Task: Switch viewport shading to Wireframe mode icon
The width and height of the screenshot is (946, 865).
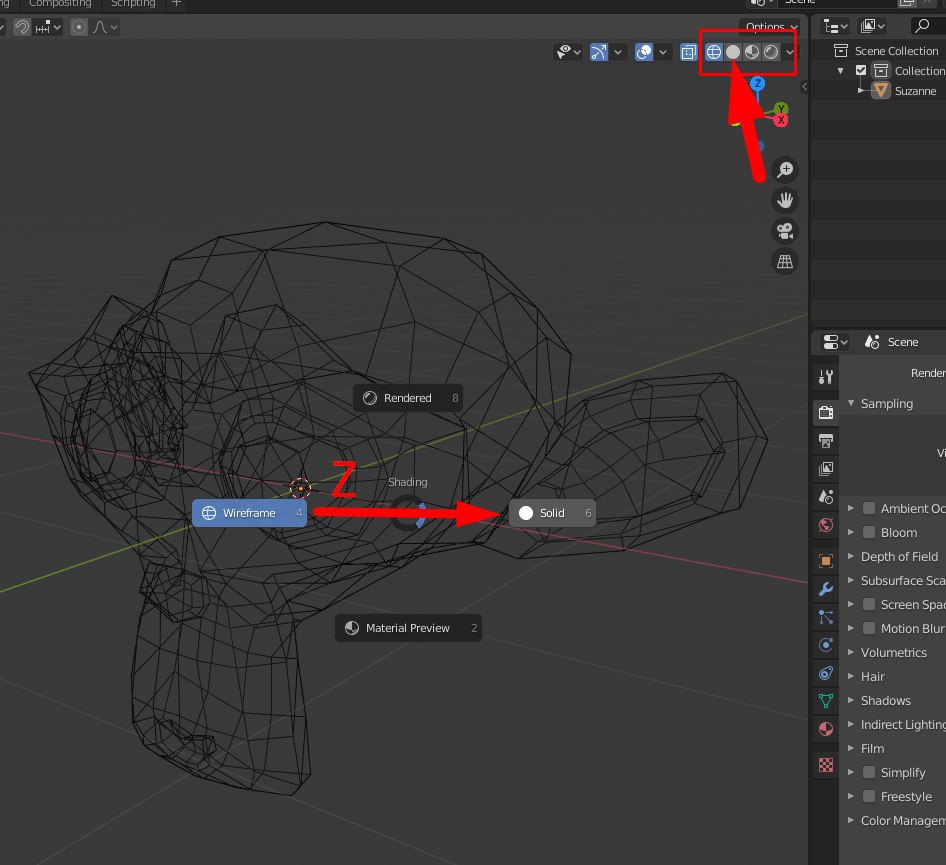Action: pyautogui.click(x=714, y=52)
